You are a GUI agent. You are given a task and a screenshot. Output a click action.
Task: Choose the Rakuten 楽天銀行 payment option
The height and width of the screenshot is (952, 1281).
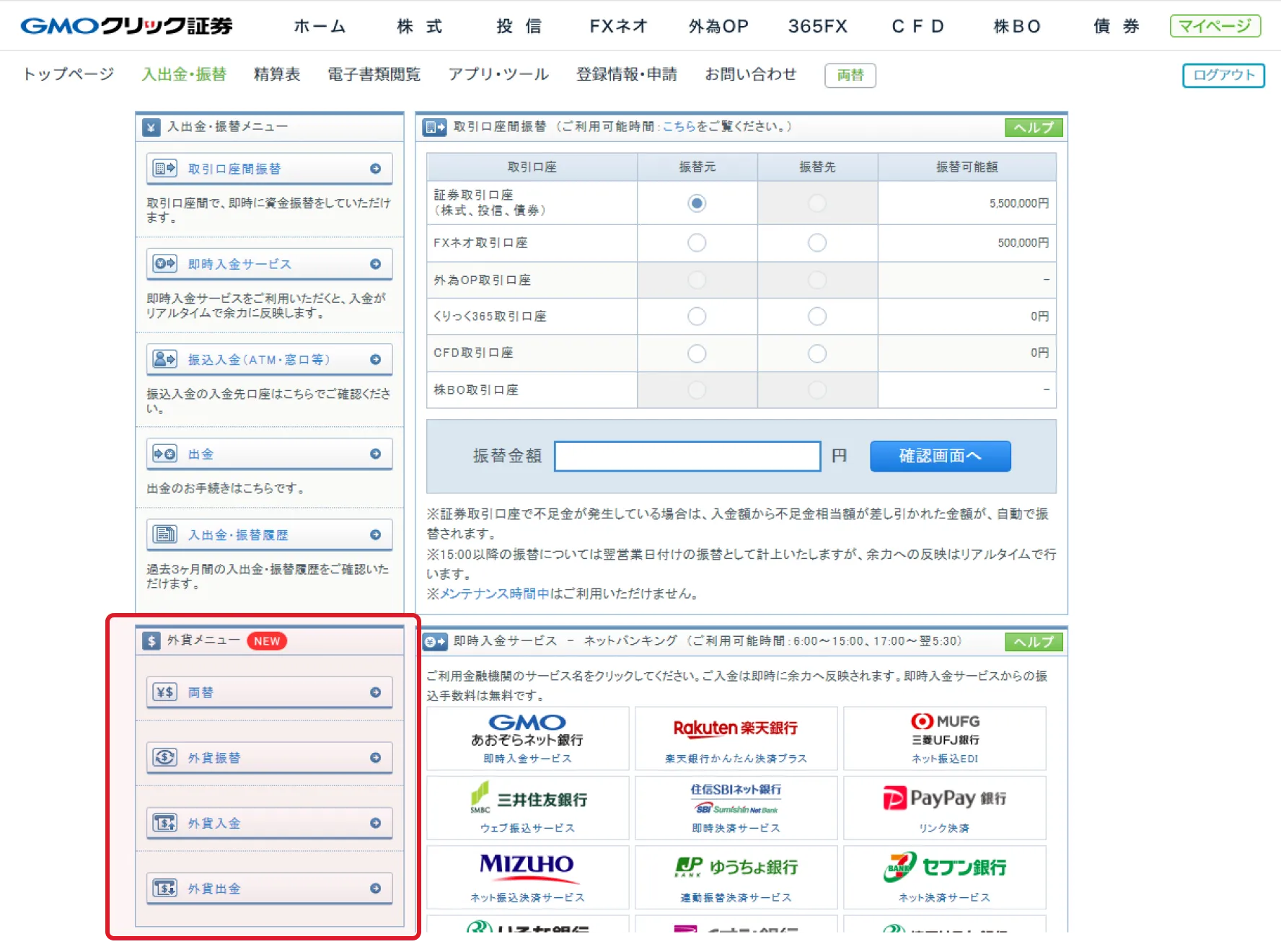coord(736,739)
